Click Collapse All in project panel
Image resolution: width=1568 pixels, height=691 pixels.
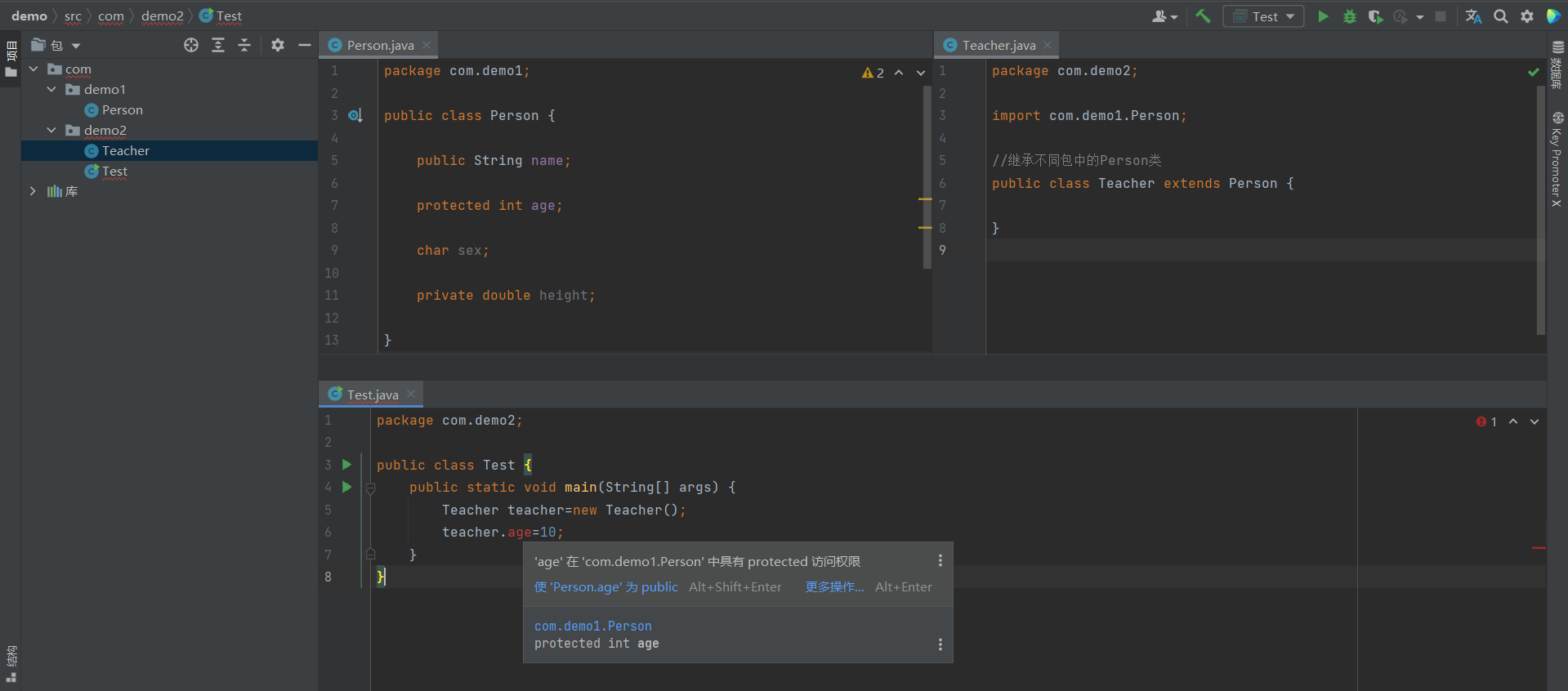click(244, 45)
